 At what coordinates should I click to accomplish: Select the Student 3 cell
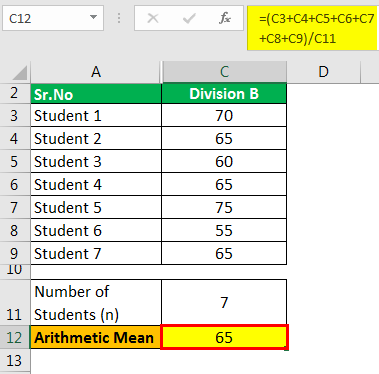coord(96,161)
